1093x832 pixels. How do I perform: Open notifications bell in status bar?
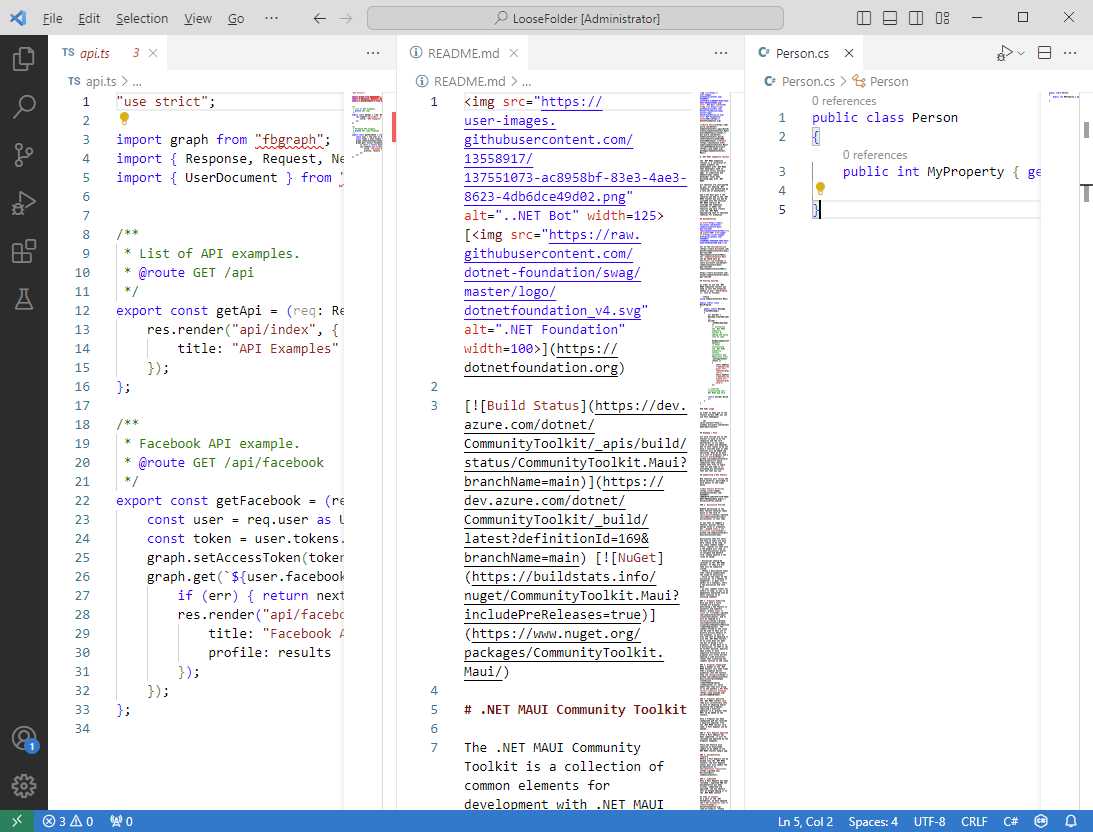pos(1071,822)
